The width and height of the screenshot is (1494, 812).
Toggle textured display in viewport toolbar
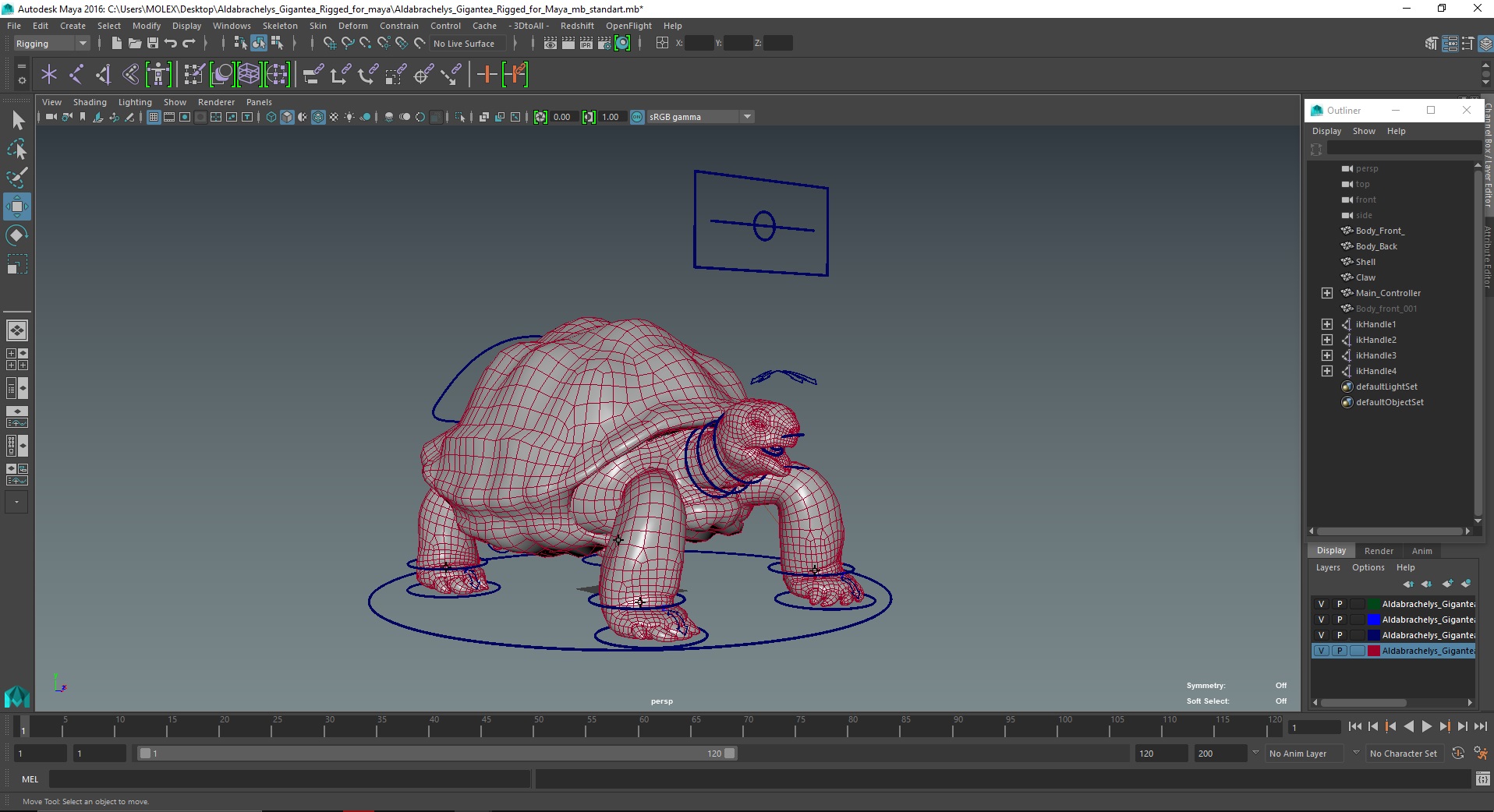[x=334, y=117]
